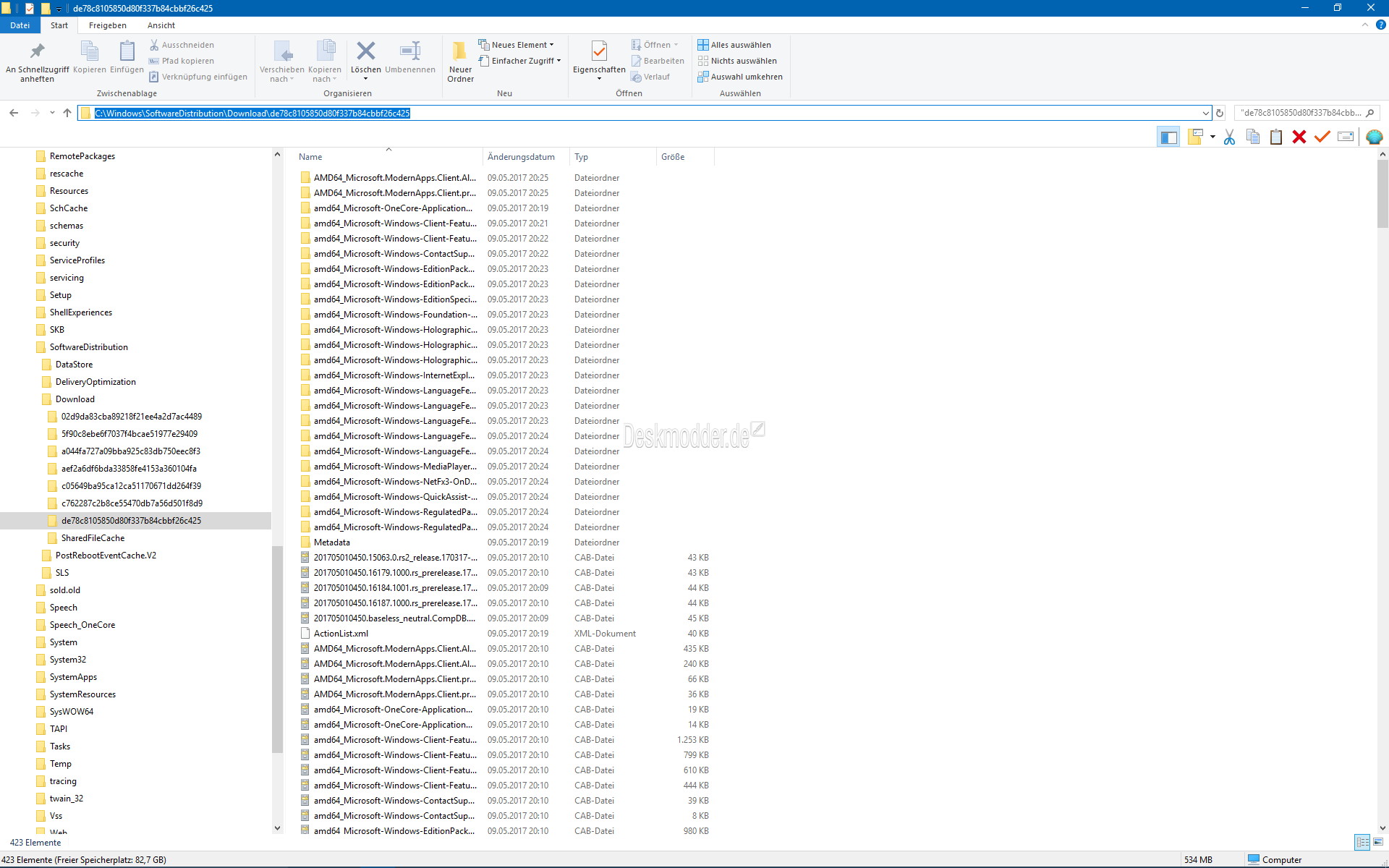The image size is (1389, 868).
Task: Open the dropdown next to folder options
Action: tap(1212, 137)
